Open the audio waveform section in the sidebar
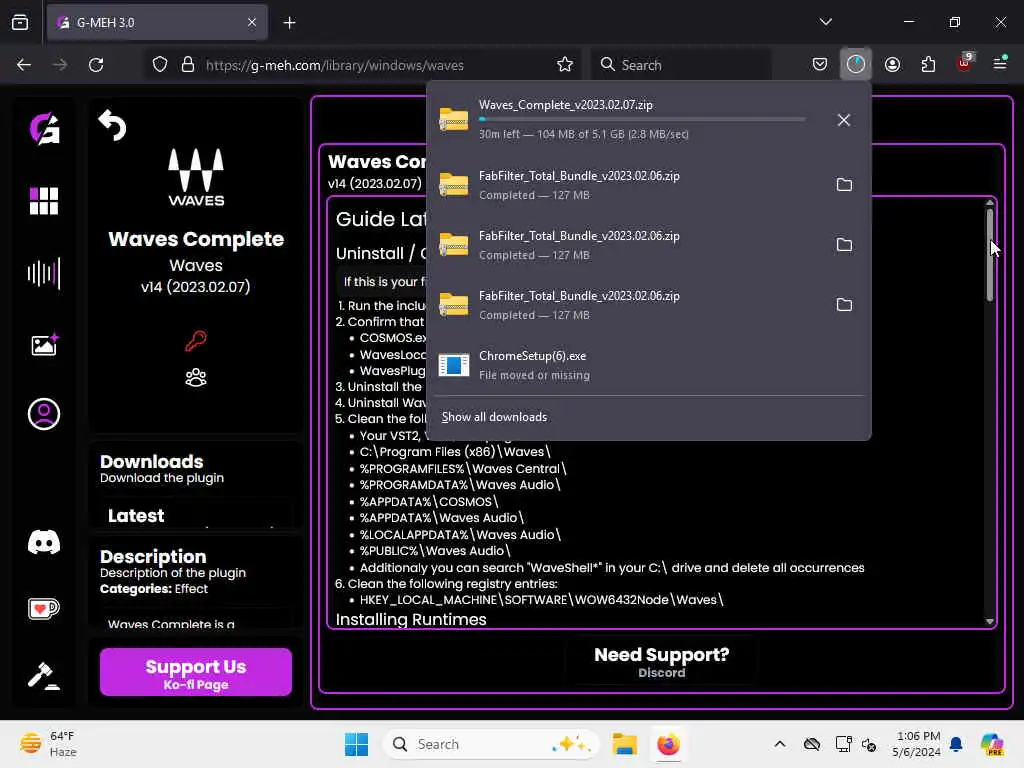This screenshot has height=768, width=1024. (44, 273)
